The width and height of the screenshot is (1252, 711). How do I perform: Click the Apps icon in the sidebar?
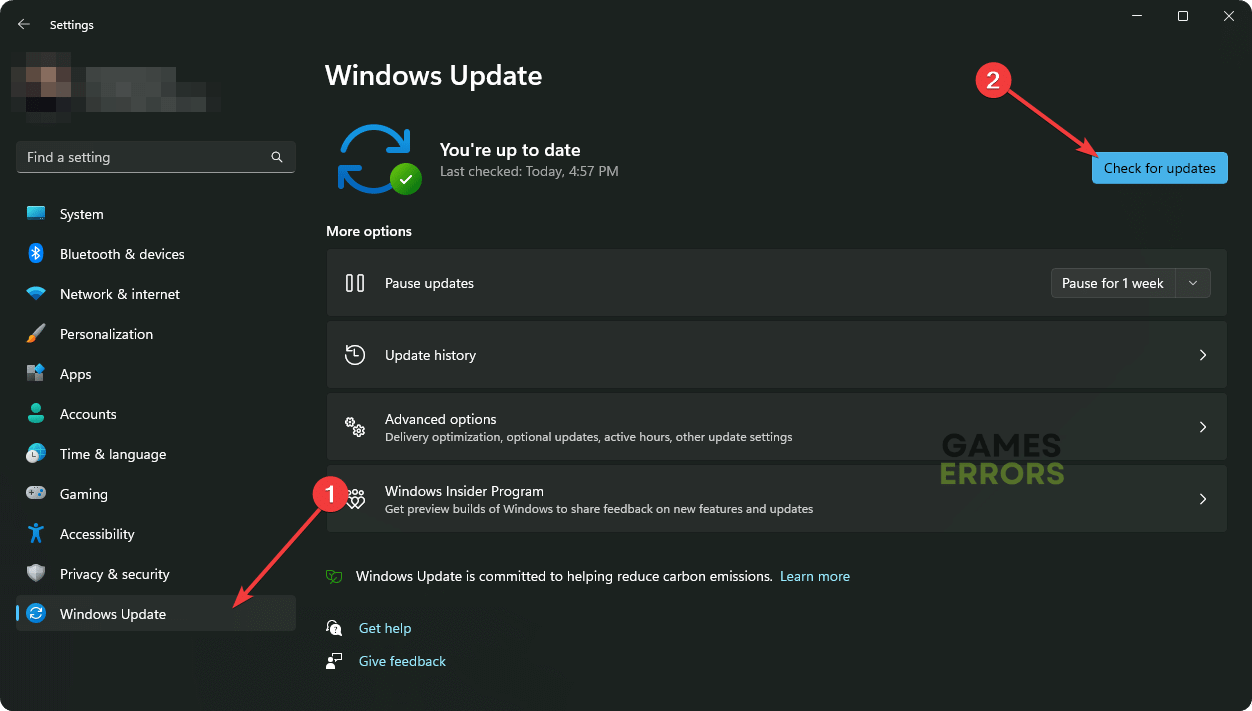pos(36,374)
